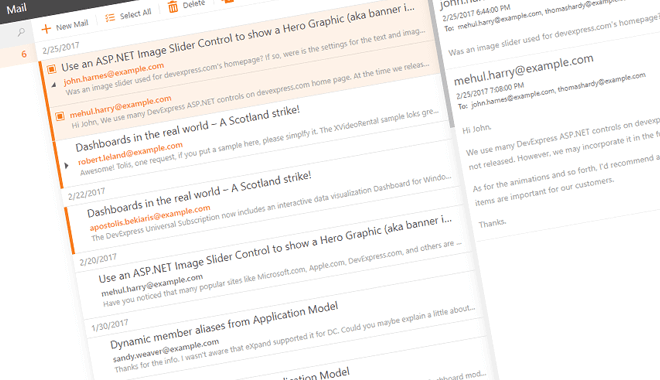Click the partly visible orange icon after Delete

pyautogui.click(x=228, y=1)
